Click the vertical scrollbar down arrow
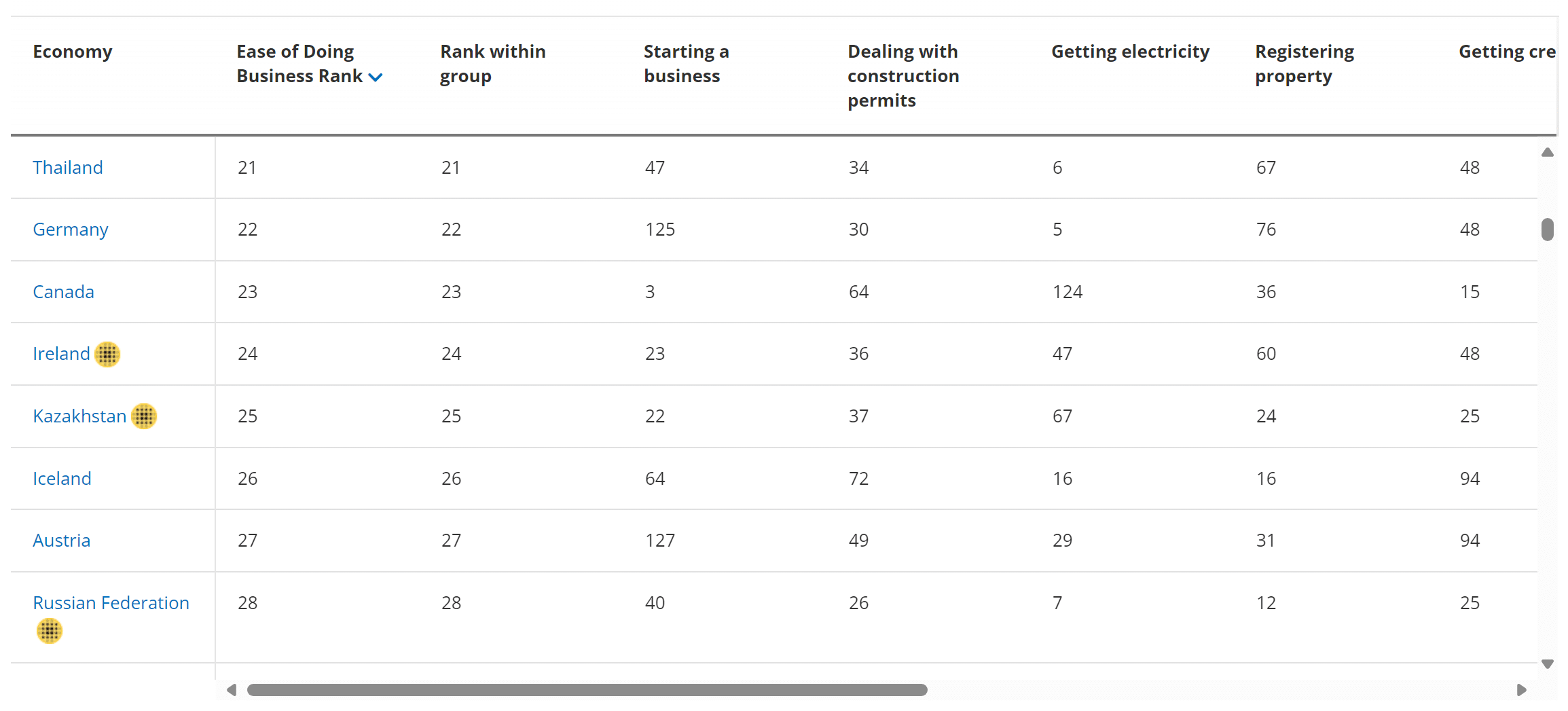This screenshot has width=1568, height=711. 1548,664
